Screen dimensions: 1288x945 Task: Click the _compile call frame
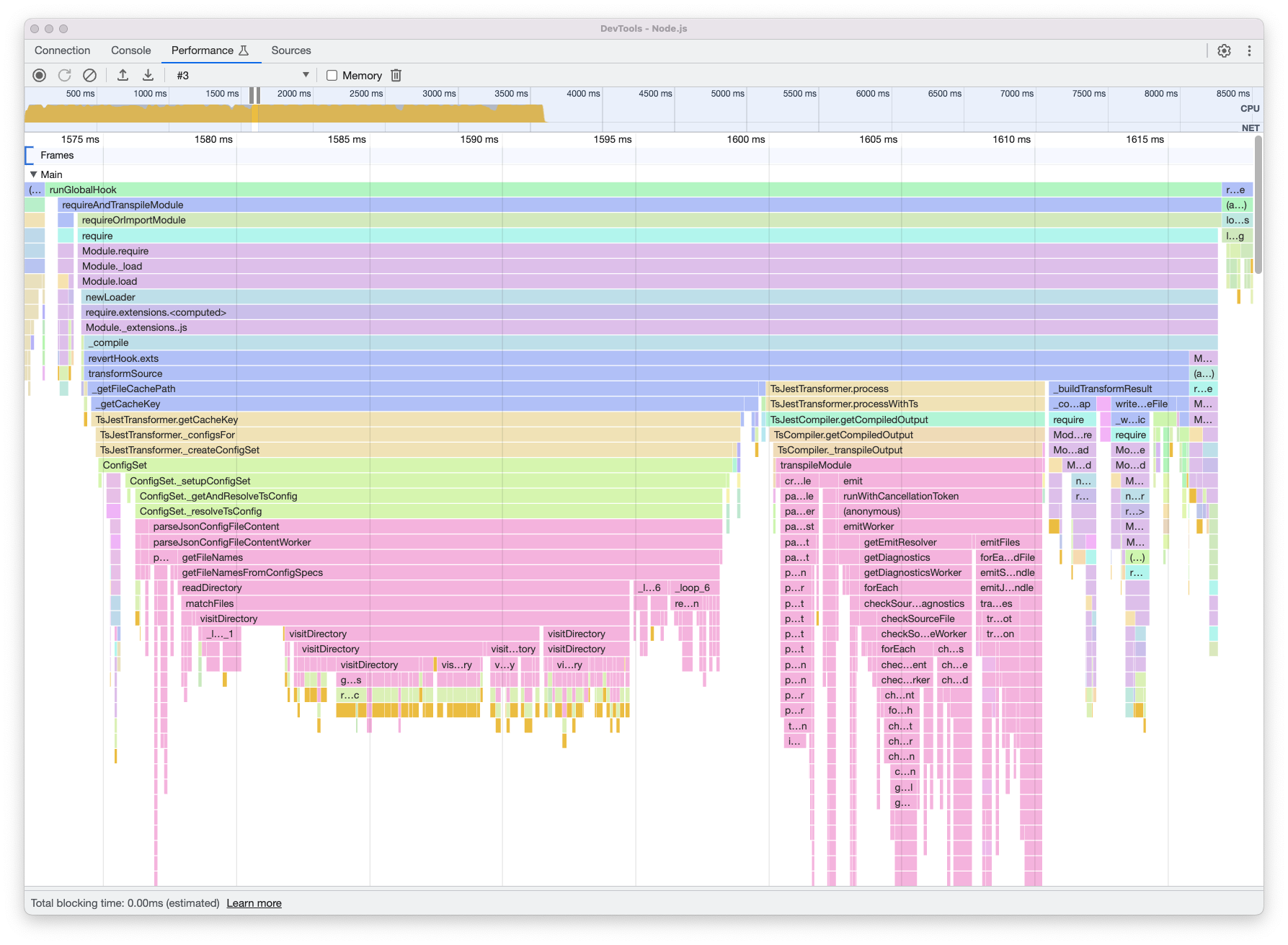651,342
